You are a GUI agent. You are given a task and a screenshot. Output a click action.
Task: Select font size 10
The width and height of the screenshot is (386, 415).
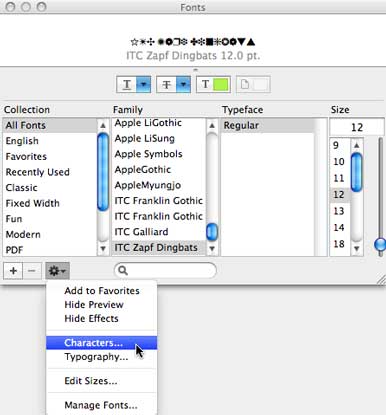(x=340, y=162)
